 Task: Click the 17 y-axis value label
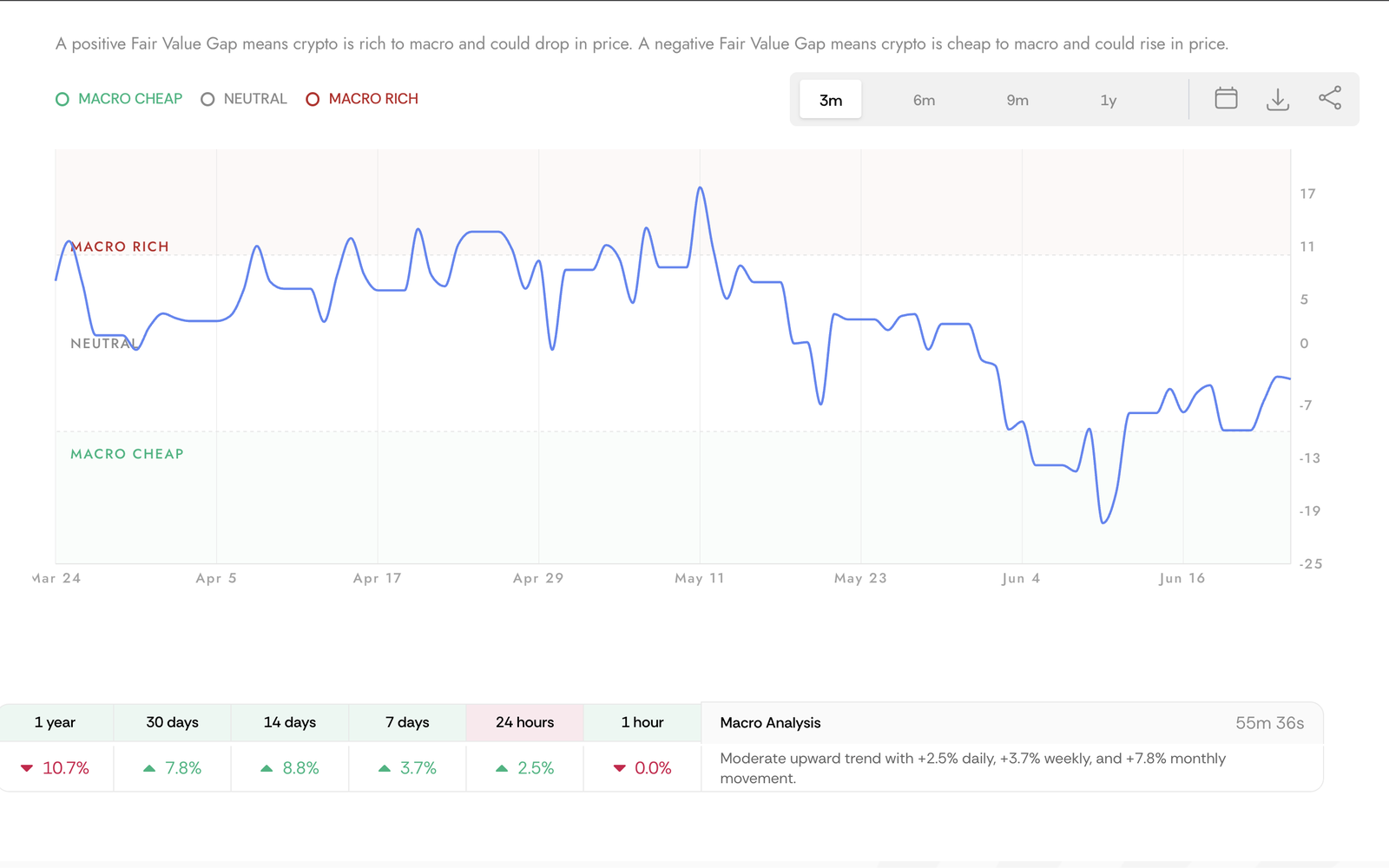click(x=1307, y=194)
